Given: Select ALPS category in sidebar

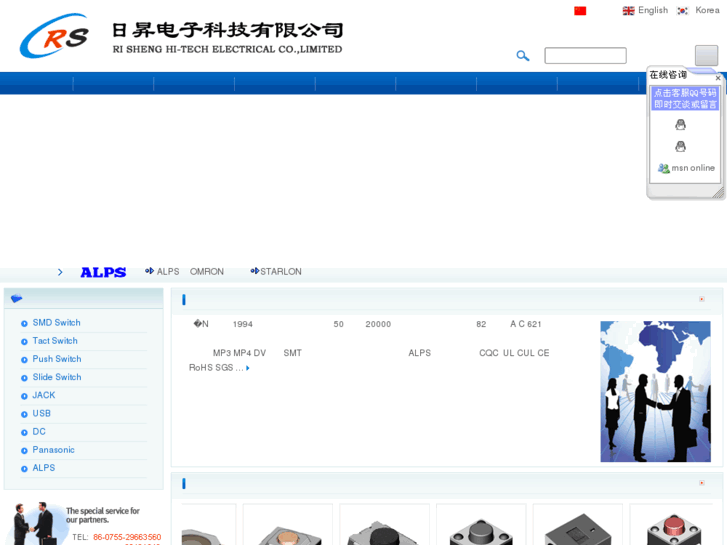Looking at the screenshot, I should tap(44, 468).
